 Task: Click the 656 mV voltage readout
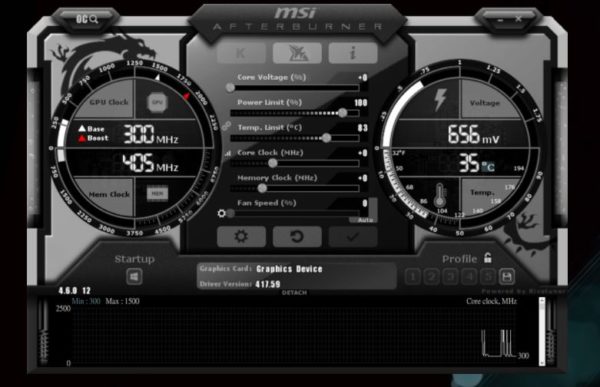click(x=474, y=135)
